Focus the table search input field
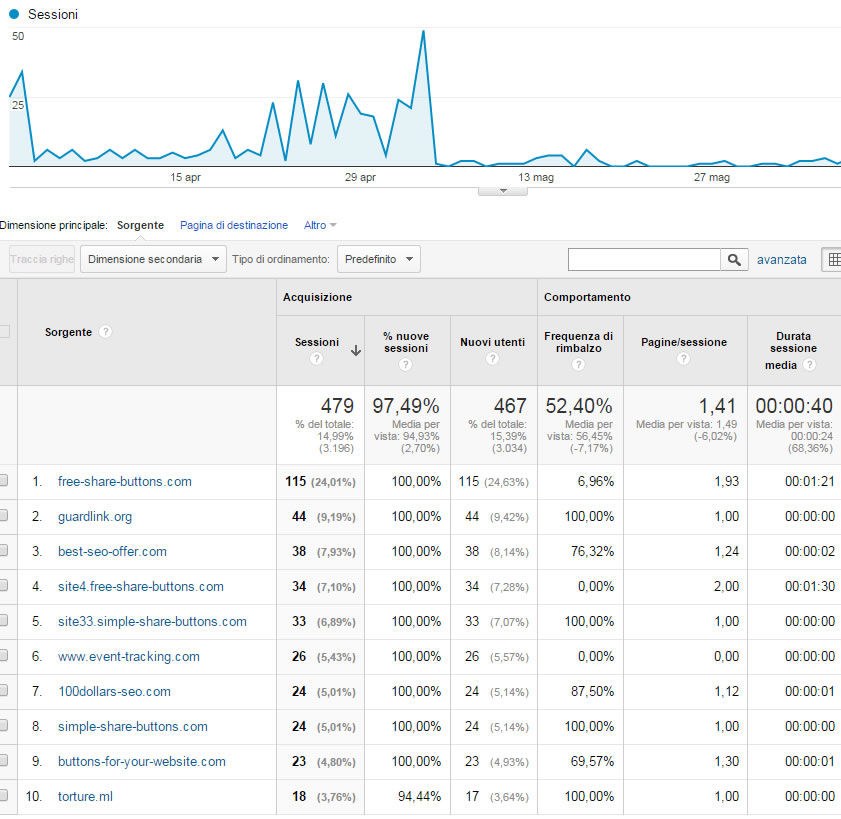 (644, 260)
